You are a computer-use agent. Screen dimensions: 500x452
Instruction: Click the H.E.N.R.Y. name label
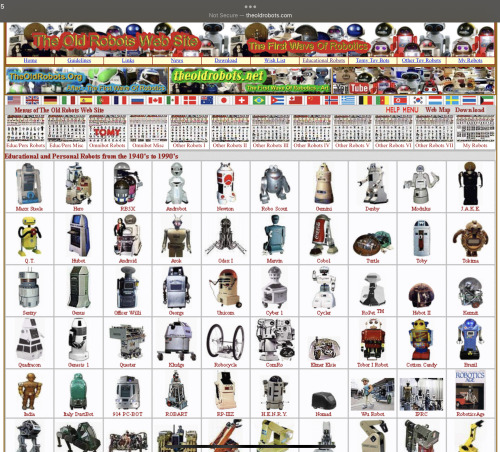click(274, 414)
